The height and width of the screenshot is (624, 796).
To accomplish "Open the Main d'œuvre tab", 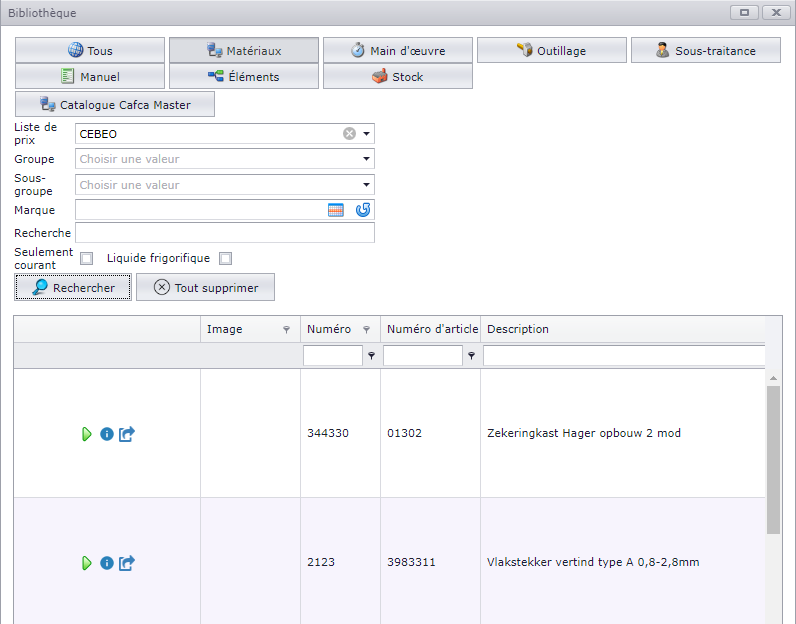I will click(x=397, y=50).
